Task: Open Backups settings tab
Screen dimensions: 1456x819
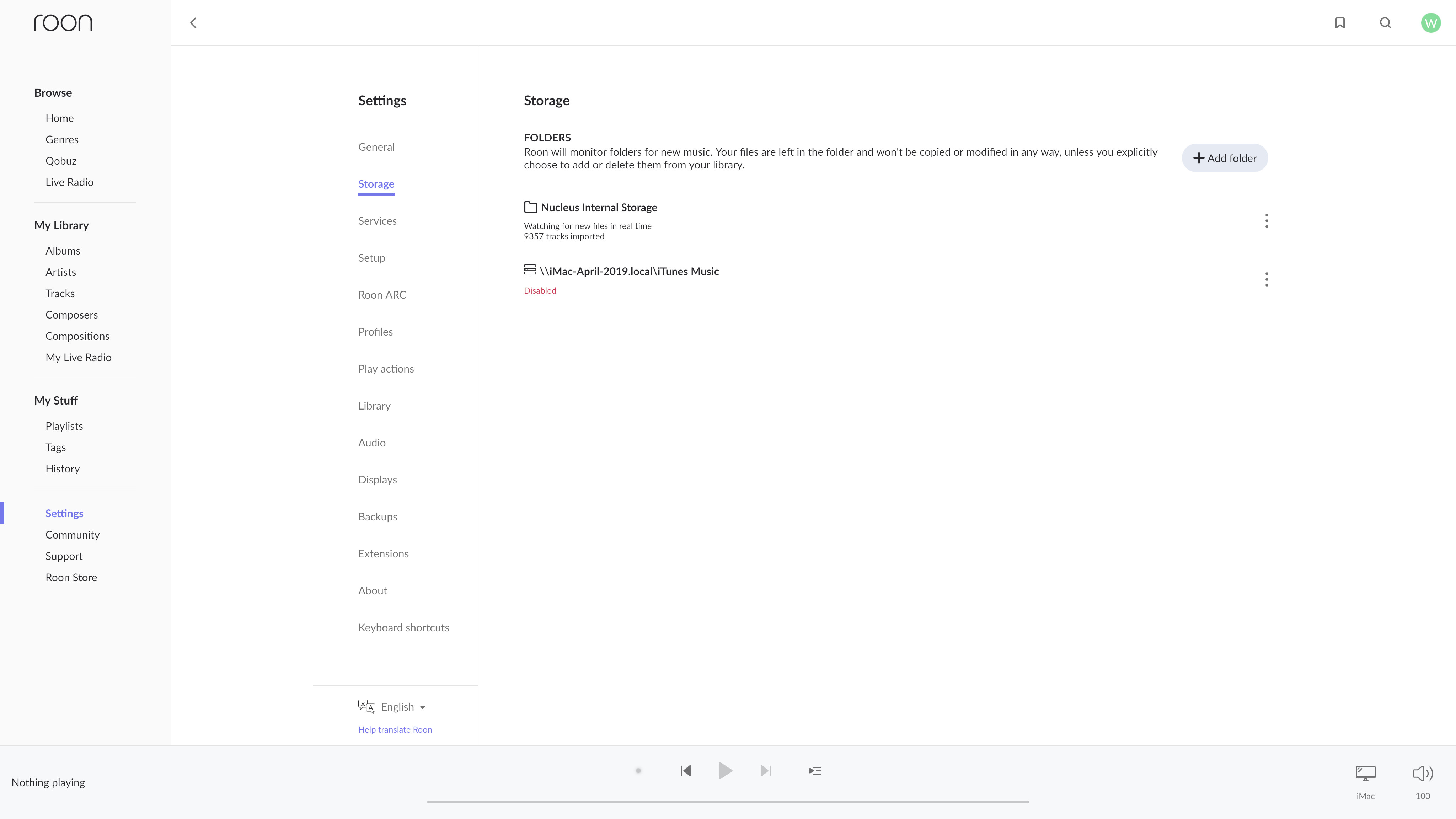Action: coord(378,516)
